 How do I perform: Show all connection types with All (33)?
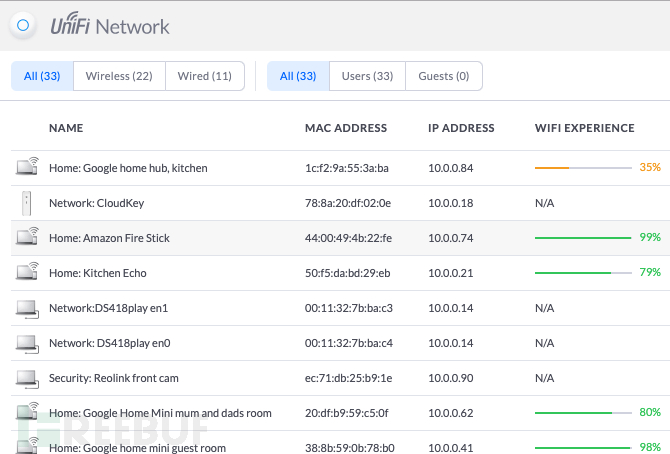click(42, 76)
